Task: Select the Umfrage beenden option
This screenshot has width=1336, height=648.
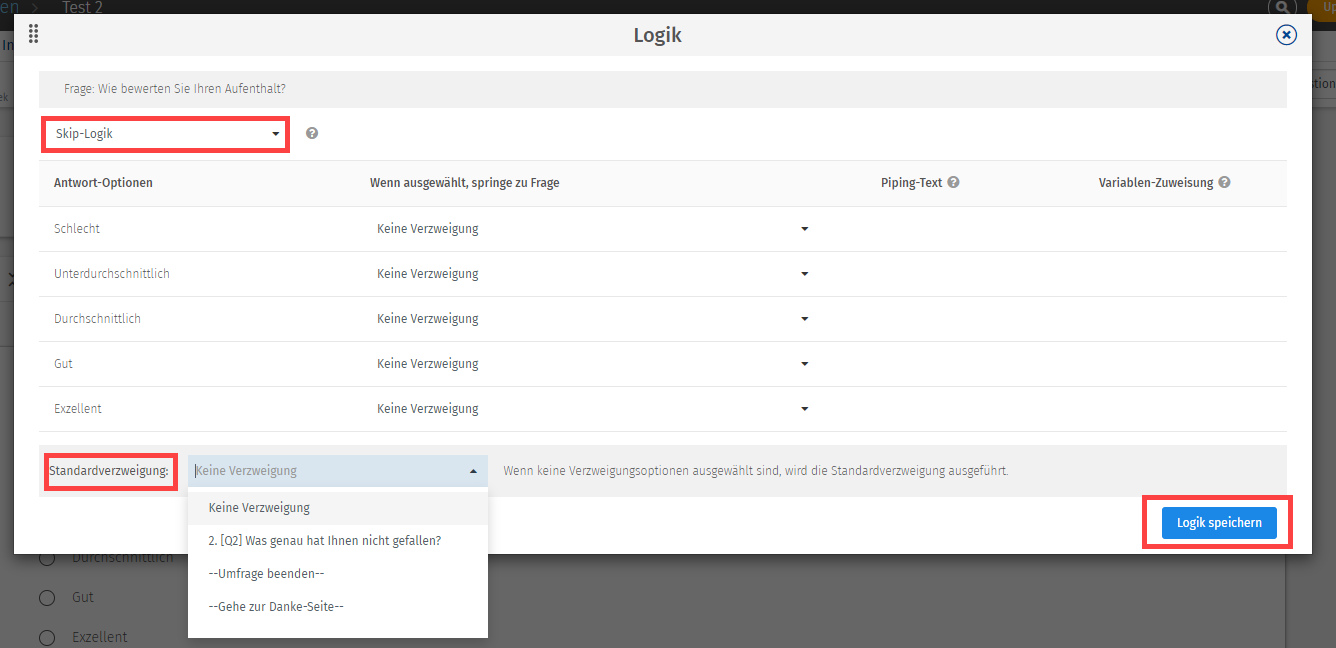Action: click(266, 574)
